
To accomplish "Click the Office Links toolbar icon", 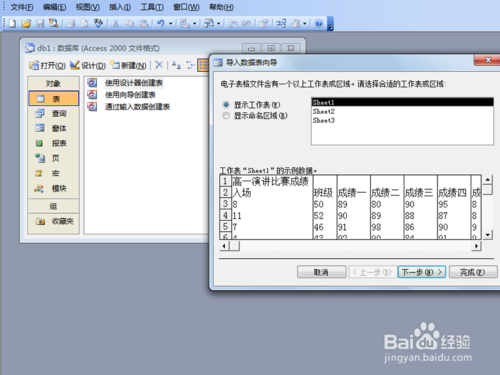I will point(184,23).
